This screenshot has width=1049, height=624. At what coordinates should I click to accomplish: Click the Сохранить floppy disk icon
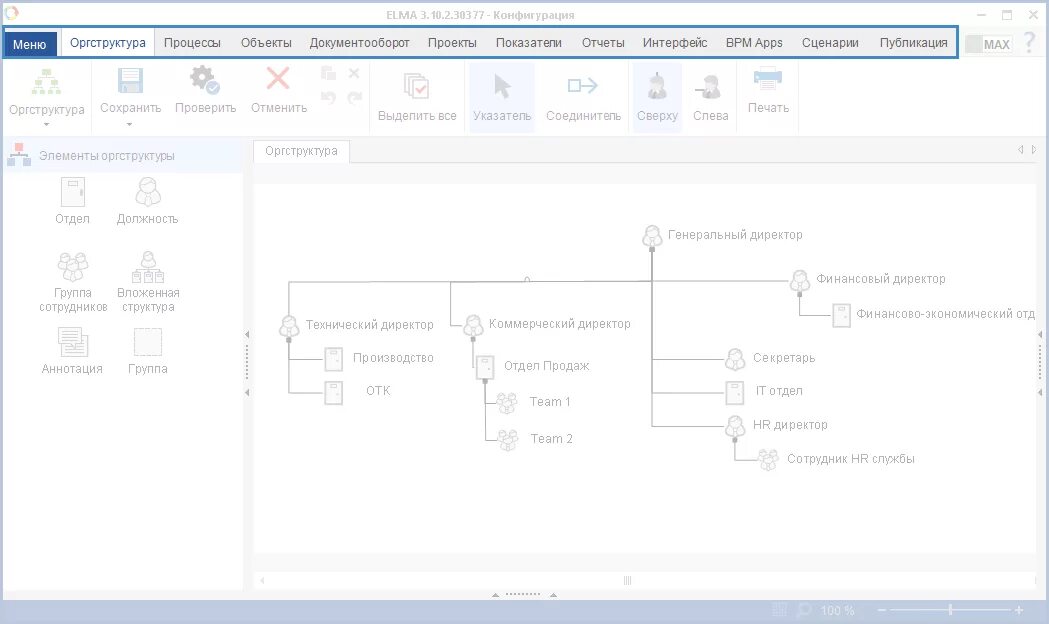pyautogui.click(x=130, y=81)
